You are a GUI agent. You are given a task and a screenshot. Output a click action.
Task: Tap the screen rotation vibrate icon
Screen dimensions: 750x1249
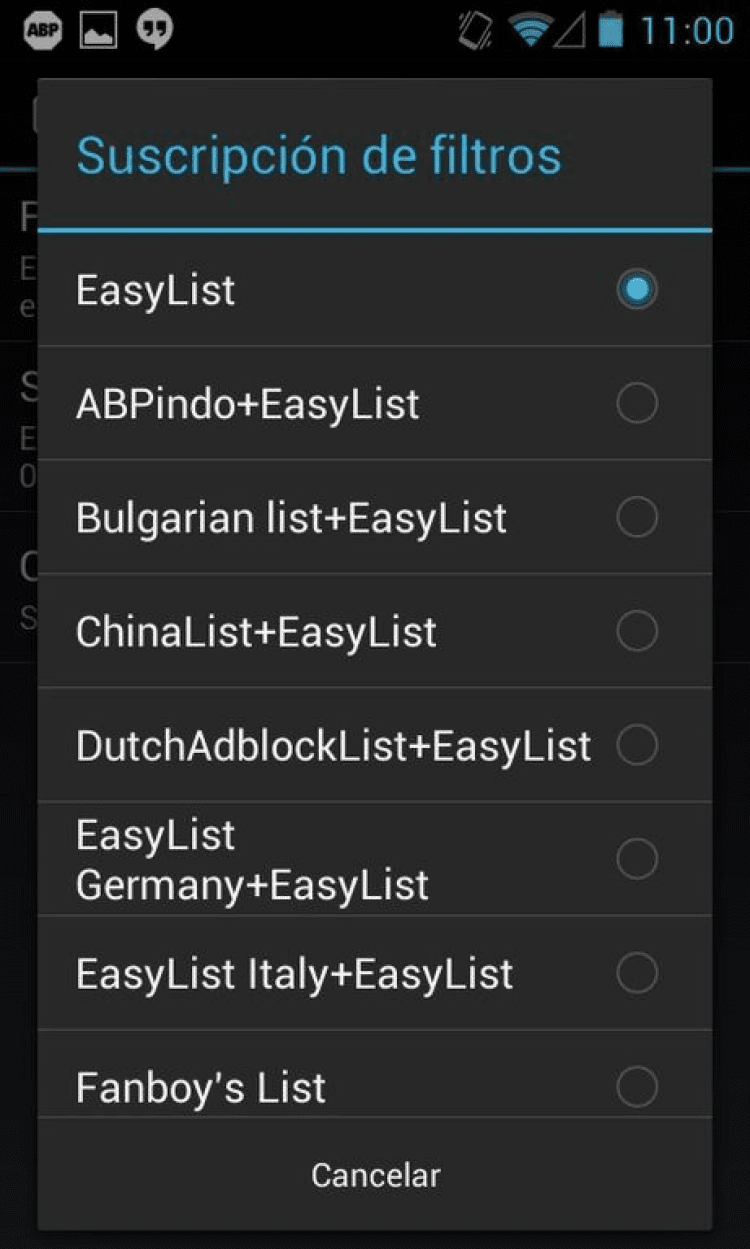[474, 31]
